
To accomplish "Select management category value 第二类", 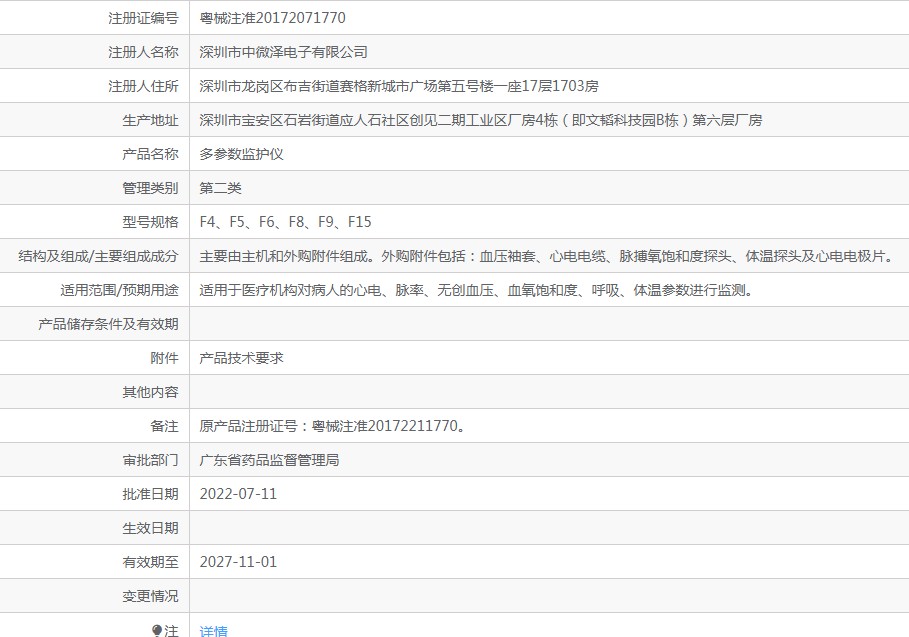I will 220,188.
